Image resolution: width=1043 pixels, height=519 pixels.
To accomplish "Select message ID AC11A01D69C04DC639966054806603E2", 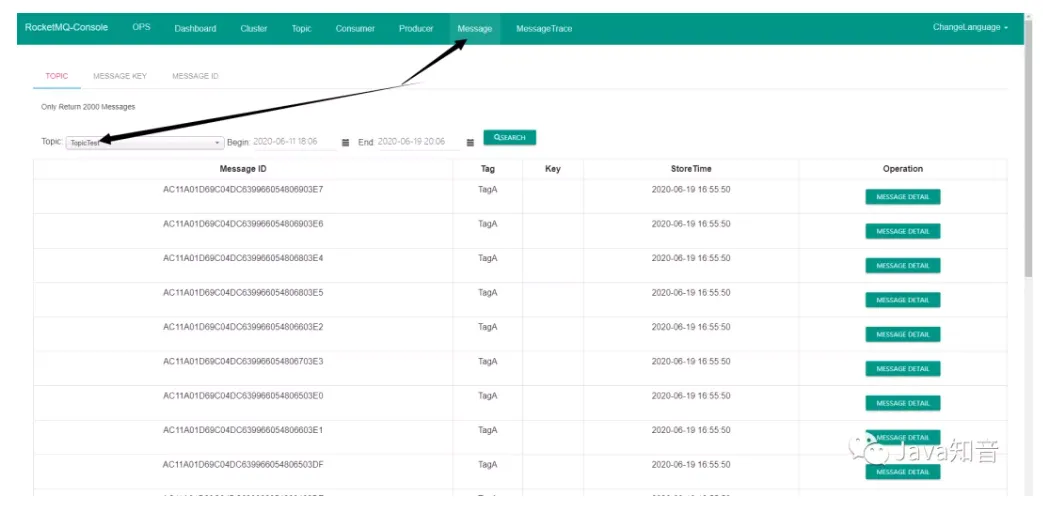I will [x=243, y=327].
